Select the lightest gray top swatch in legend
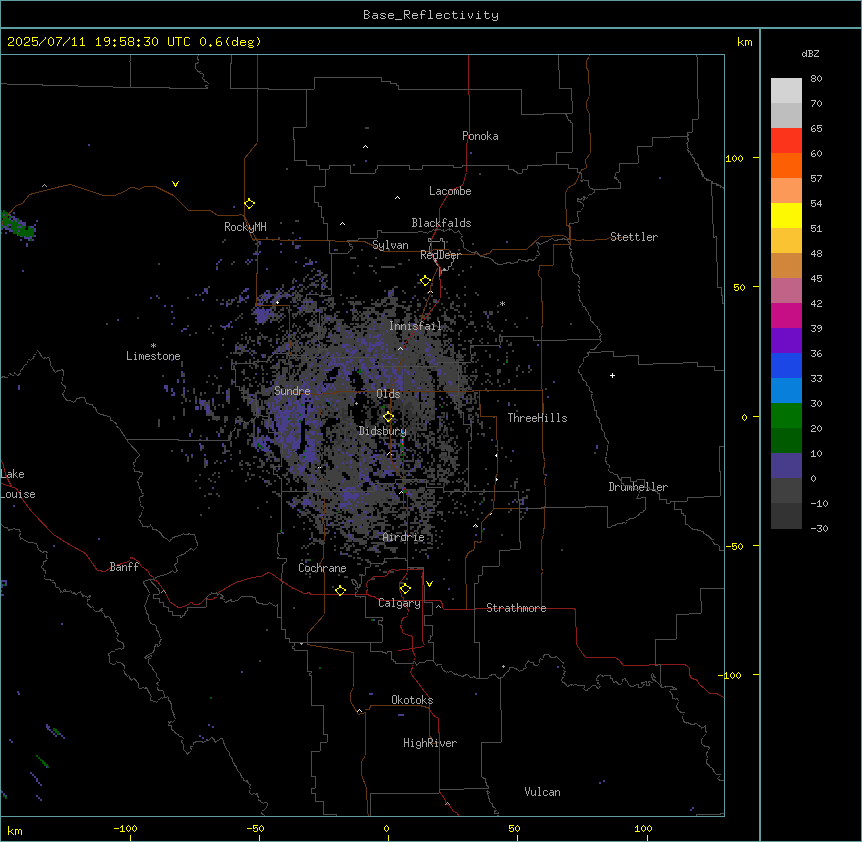This screenshot has width=862, height=842. click(x=786, y=90)
